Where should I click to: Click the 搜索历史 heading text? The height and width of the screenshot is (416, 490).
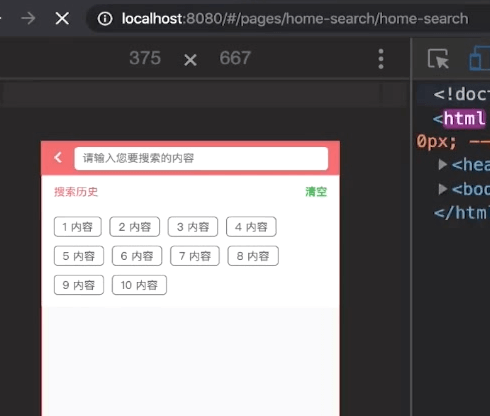pyautogui.click(x=76, y=192)
